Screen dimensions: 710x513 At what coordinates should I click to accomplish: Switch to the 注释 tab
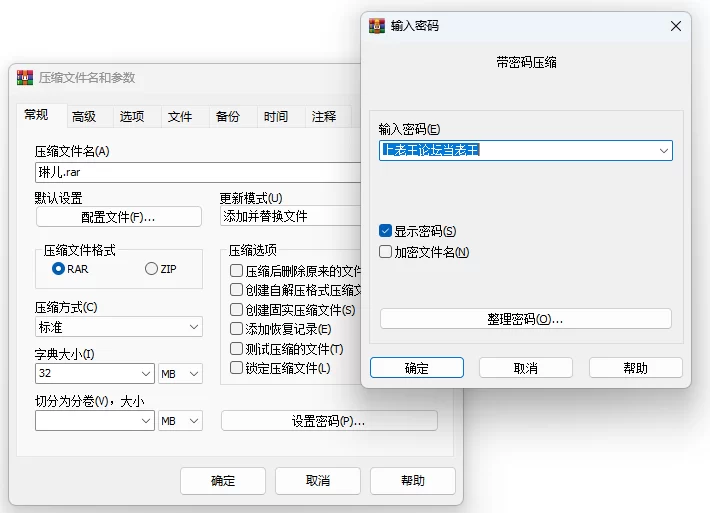324,117
